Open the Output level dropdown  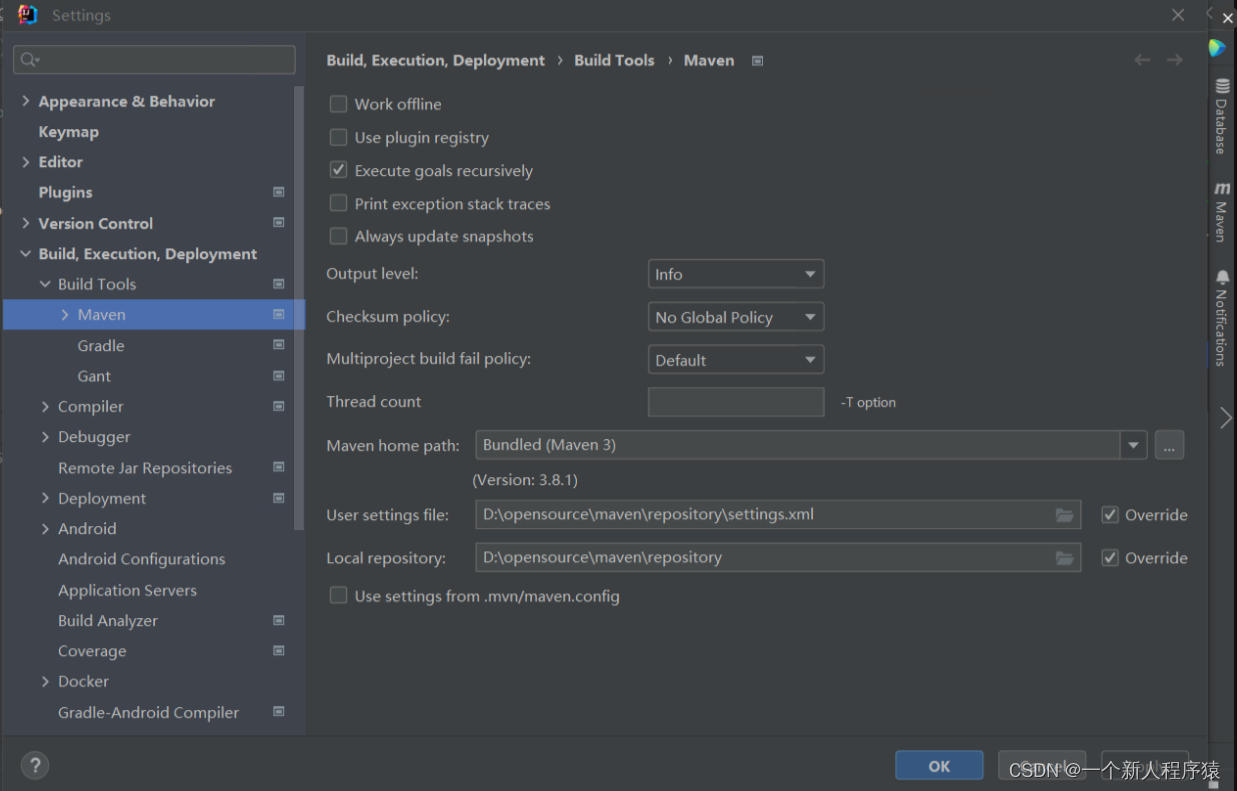coord(736,274)
